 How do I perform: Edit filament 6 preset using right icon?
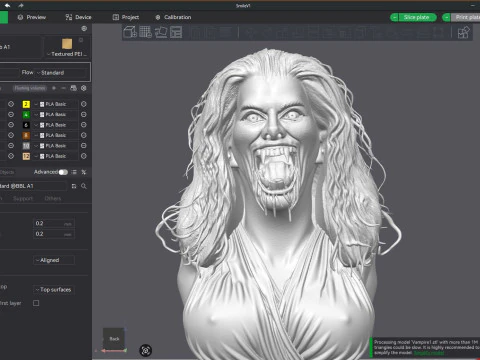84,125
